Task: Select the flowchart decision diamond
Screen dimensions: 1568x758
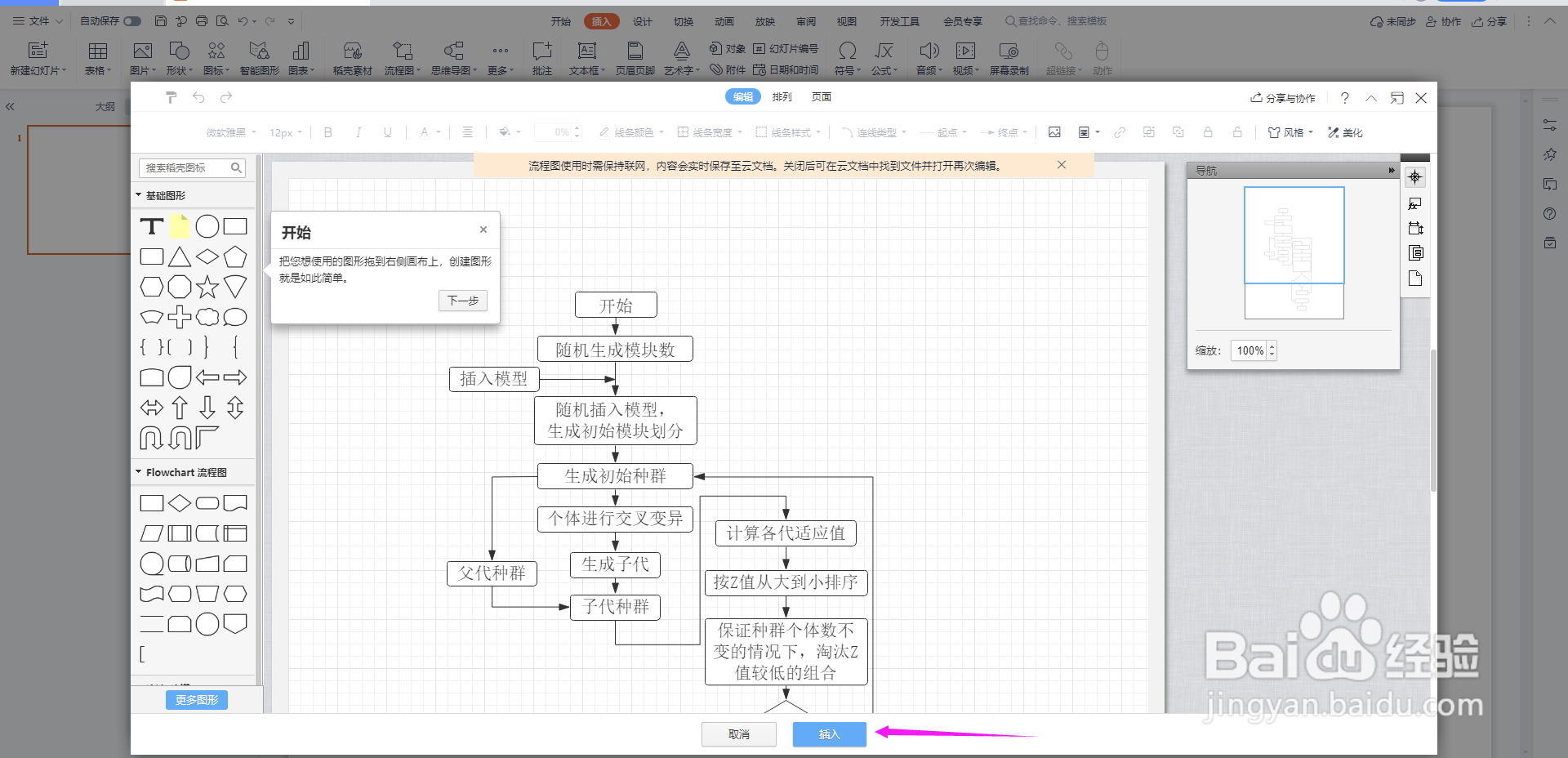Action: (180, 503)
